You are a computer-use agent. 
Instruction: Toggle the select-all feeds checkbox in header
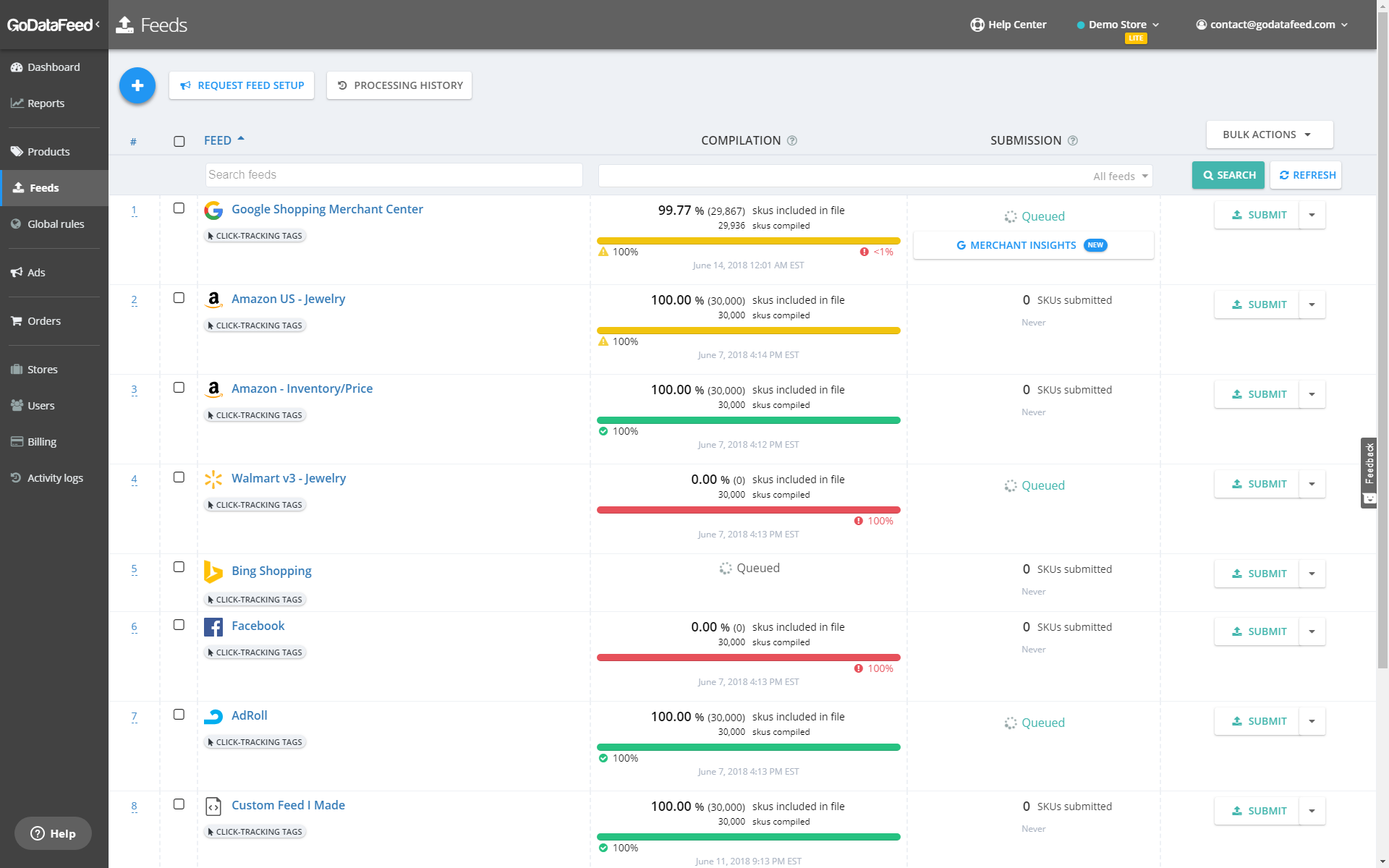(179, 141)
